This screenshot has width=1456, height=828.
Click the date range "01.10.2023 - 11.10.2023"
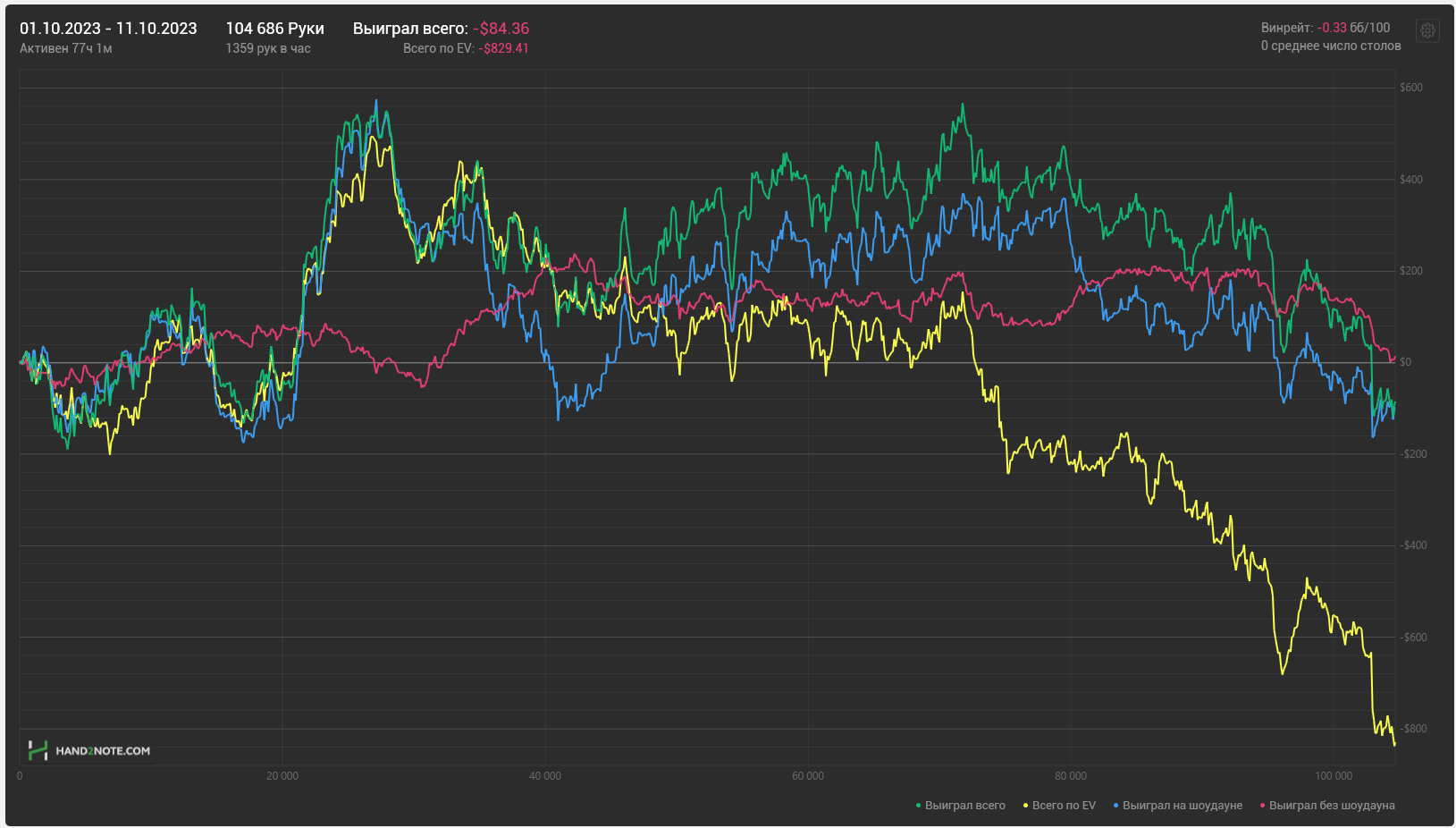108,29
